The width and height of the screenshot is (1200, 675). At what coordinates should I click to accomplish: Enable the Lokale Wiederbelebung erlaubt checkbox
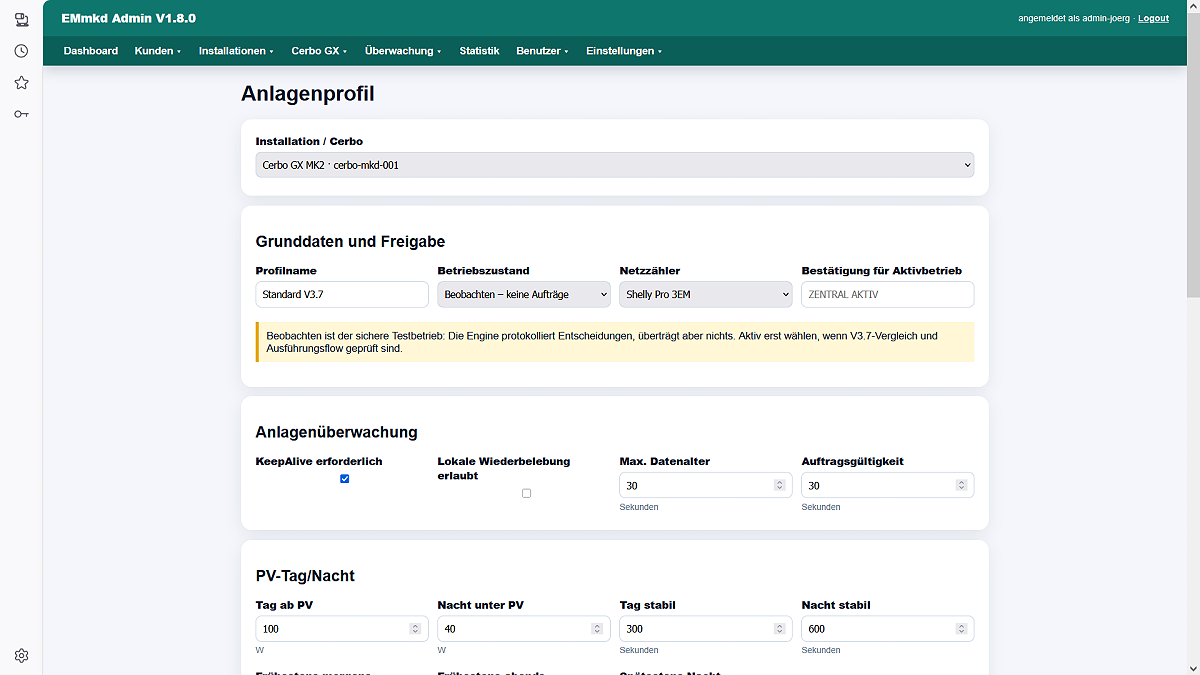pyautogui.click(x=526, y=493)
